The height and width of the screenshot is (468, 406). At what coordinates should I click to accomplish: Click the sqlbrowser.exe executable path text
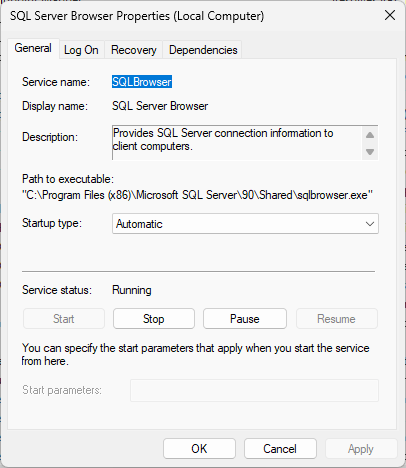pos(198,195)
